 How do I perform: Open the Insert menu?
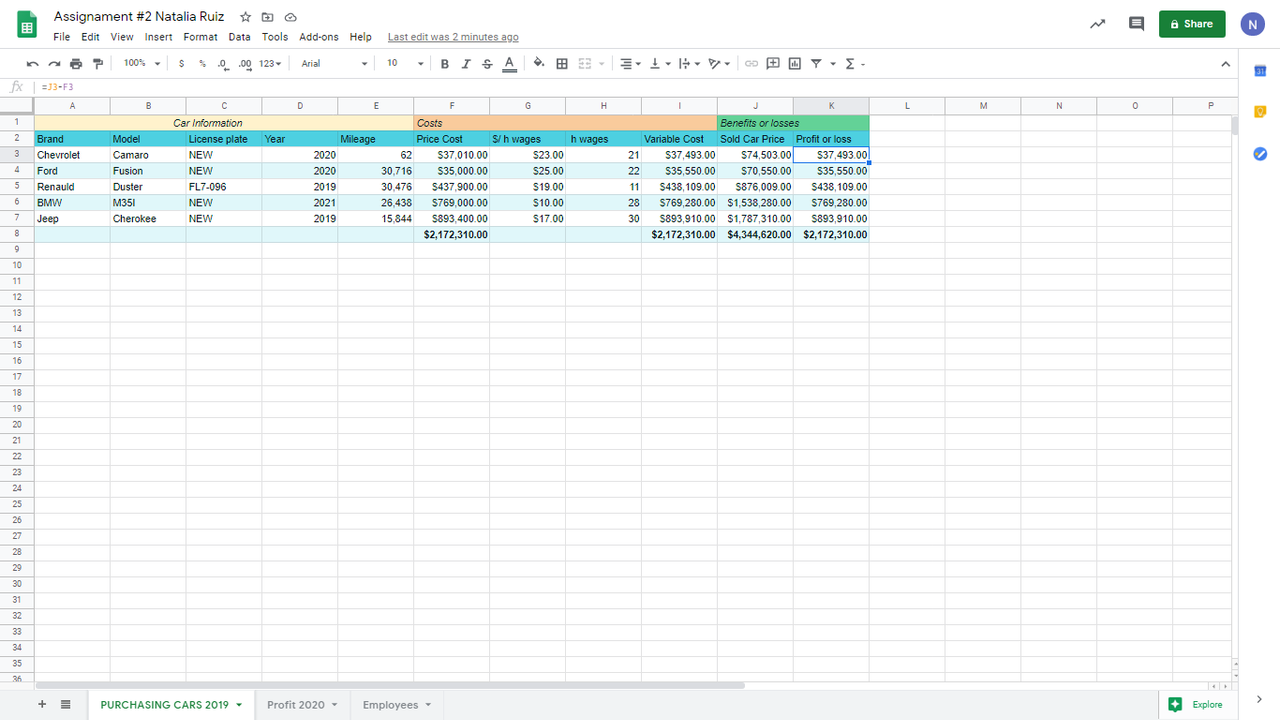(158, 37)
